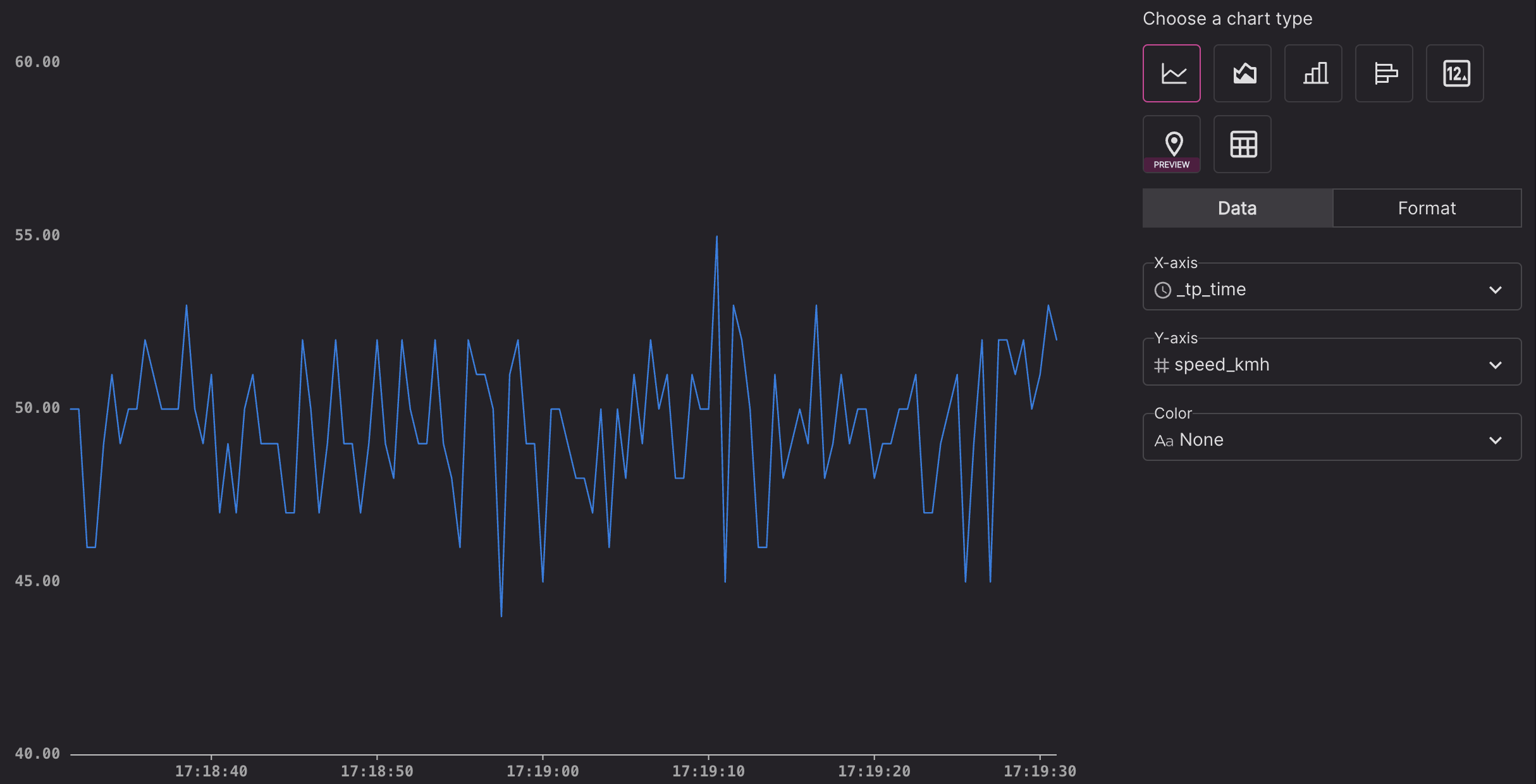
Task: Switch to the area chart type
Action: [1242, 73]
